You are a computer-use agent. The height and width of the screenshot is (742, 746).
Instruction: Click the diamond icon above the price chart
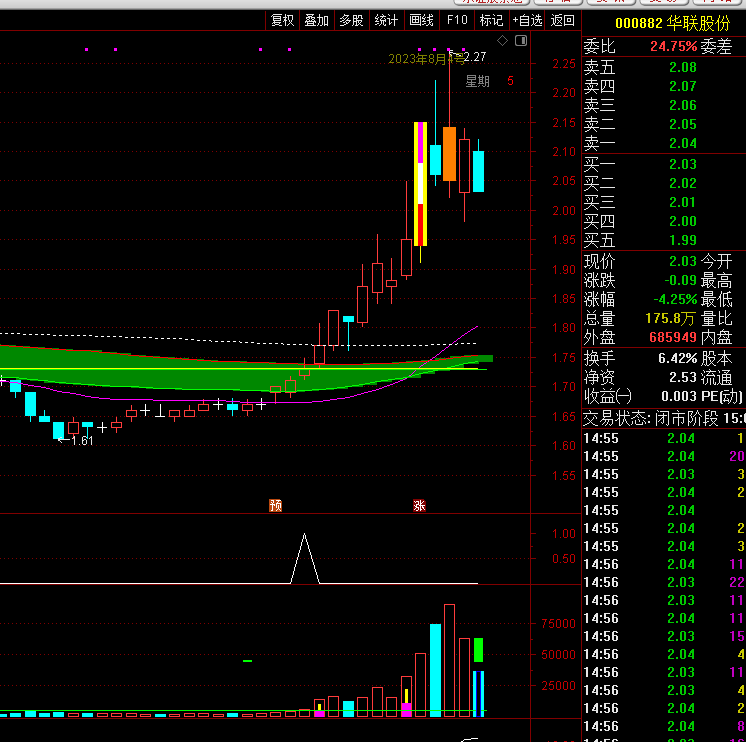pos(502,40)
